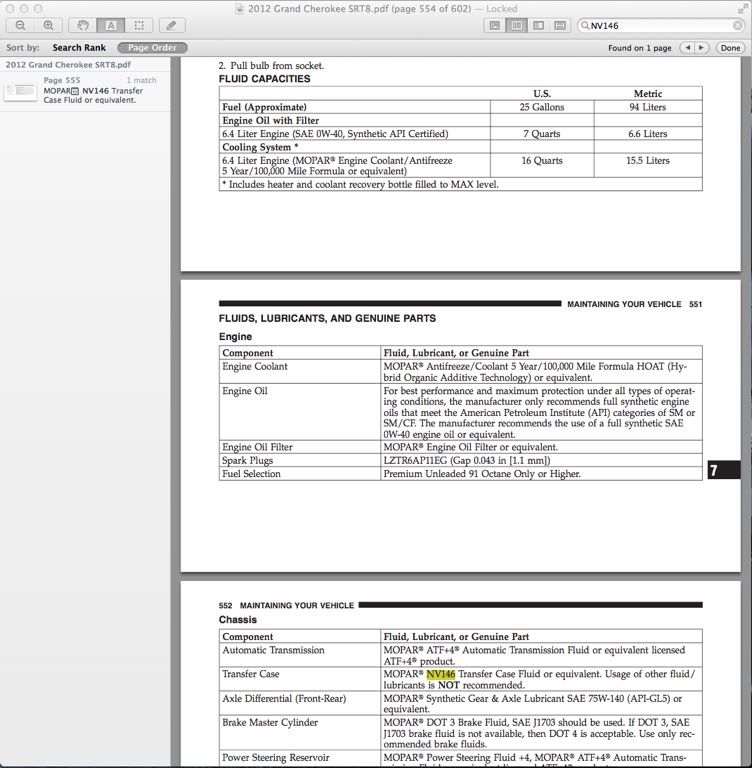Switch to Content Only view mode
752x768 pixels.
pyautogui.click(x=495, y=25)
